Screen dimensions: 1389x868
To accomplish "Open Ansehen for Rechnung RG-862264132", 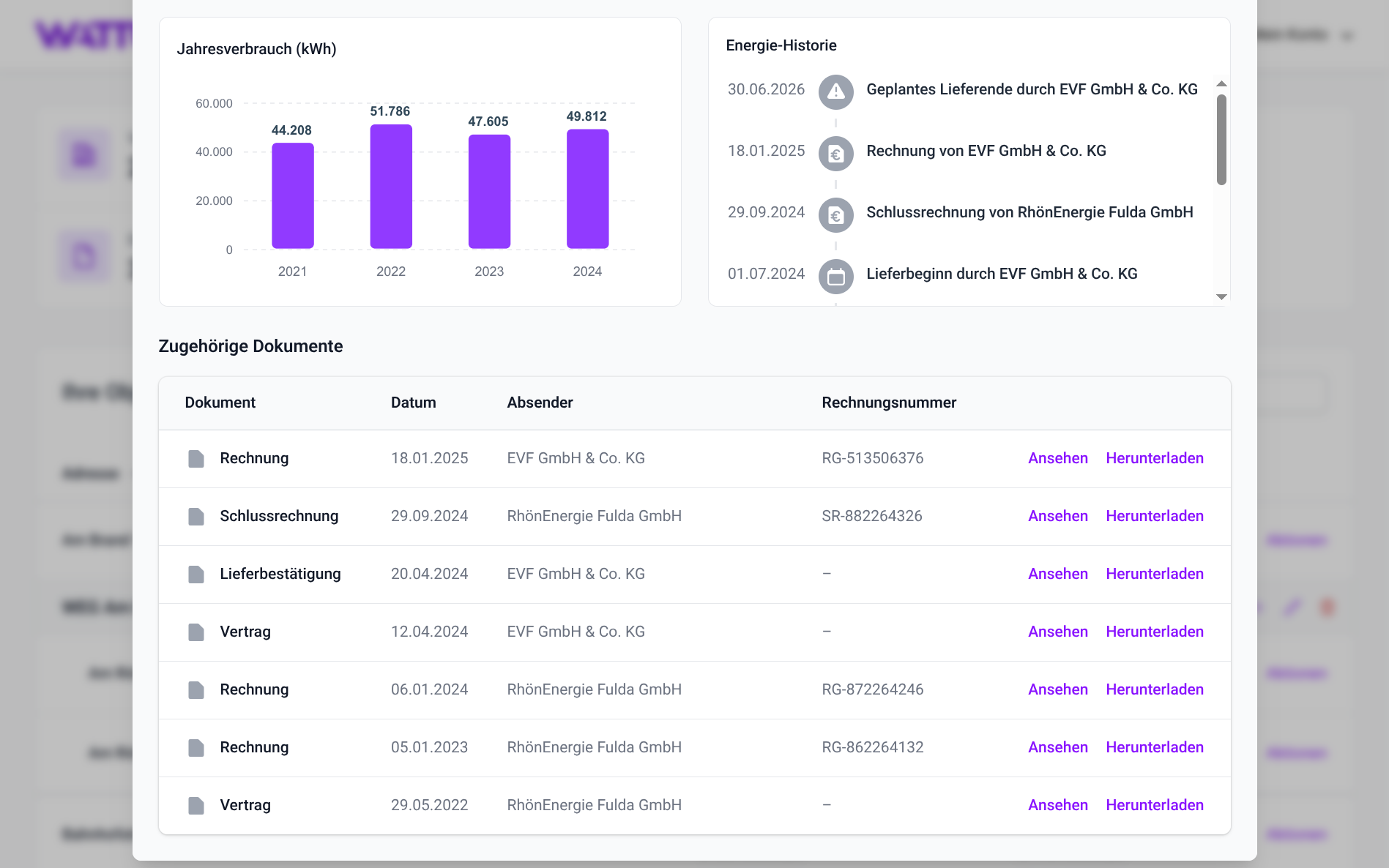I will [1057, 747].
